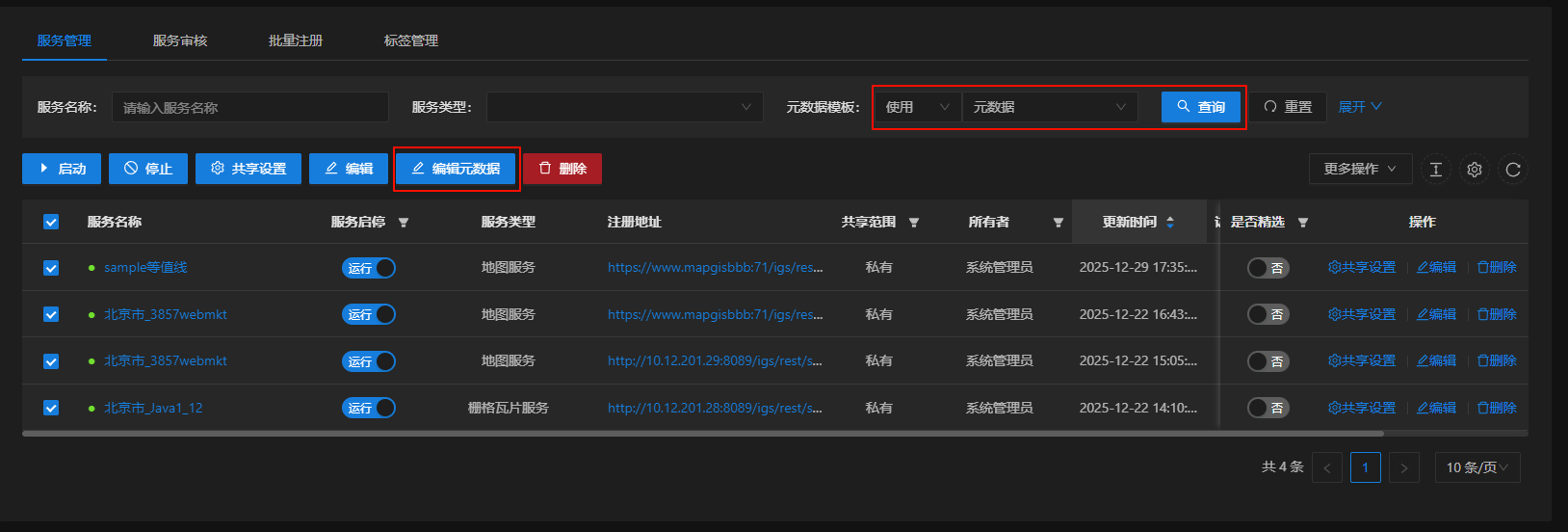Viewport: 1568px width, 532px height.
Task: Focus the 服务名称 input field
Action: click(250, 107)
